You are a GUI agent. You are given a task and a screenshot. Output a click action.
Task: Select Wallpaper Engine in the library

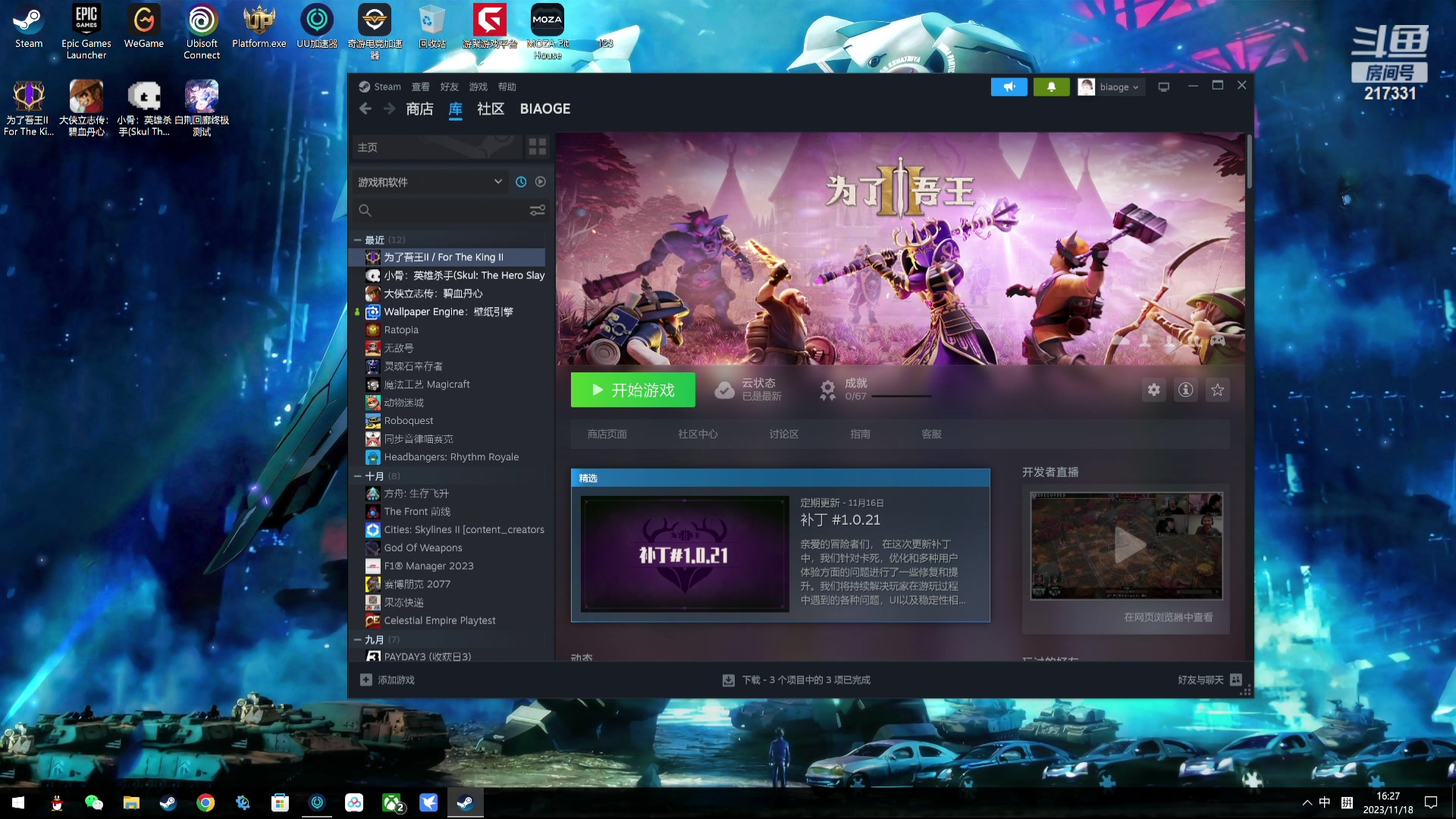click(447, 312)
